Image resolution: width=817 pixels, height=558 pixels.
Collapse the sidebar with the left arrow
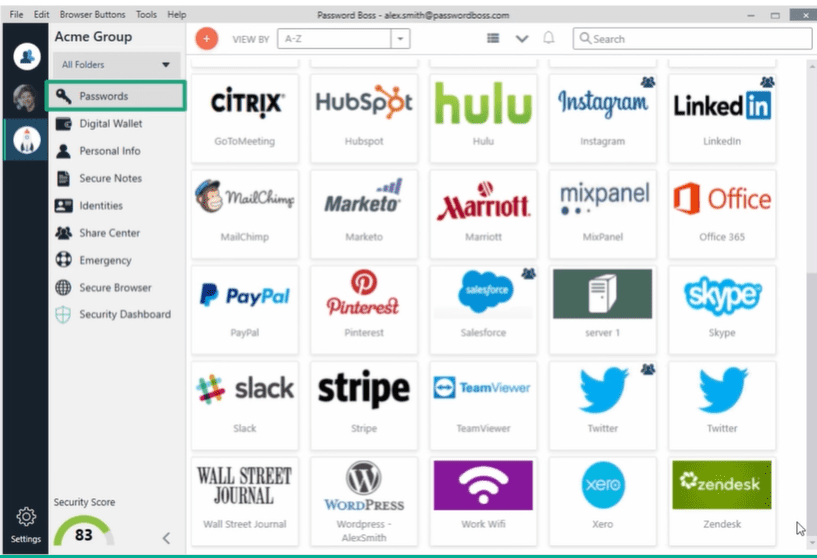click(x=166, y=538)
